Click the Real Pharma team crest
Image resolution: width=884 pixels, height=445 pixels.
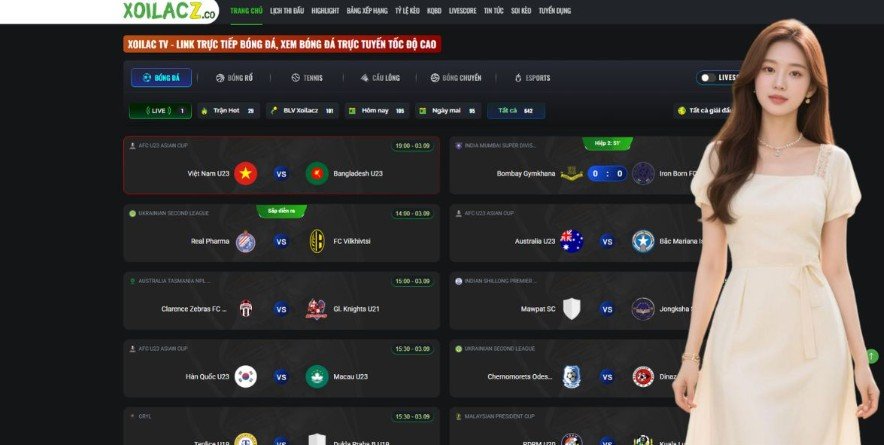[245, 241]
